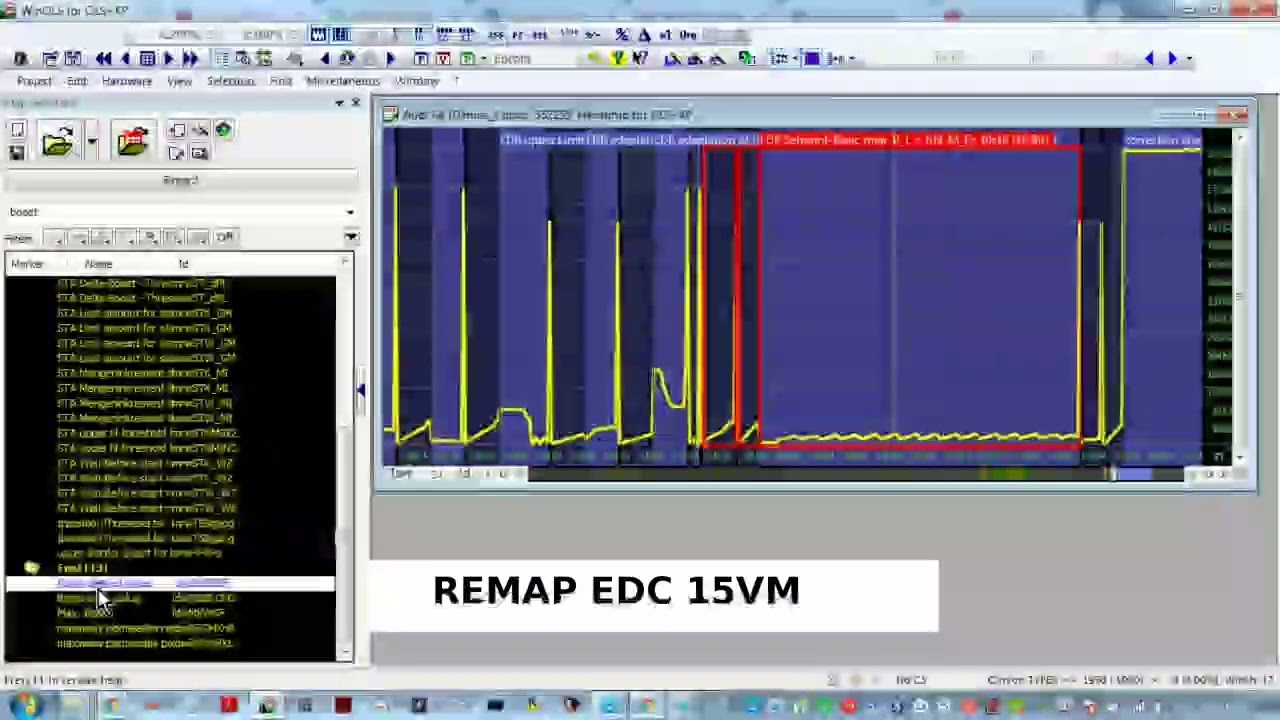Open the Find menu
The width and height of the screenshot is (1280, 720).
coord(281,81)
